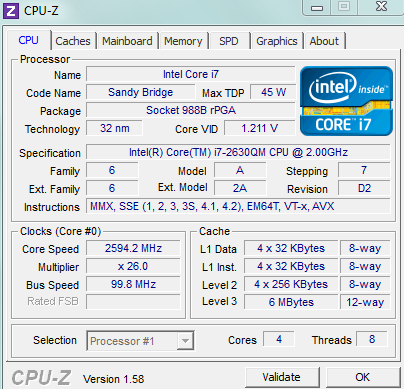Open the About tab
The image size is (404, 389).
click(x=324, y=41)
